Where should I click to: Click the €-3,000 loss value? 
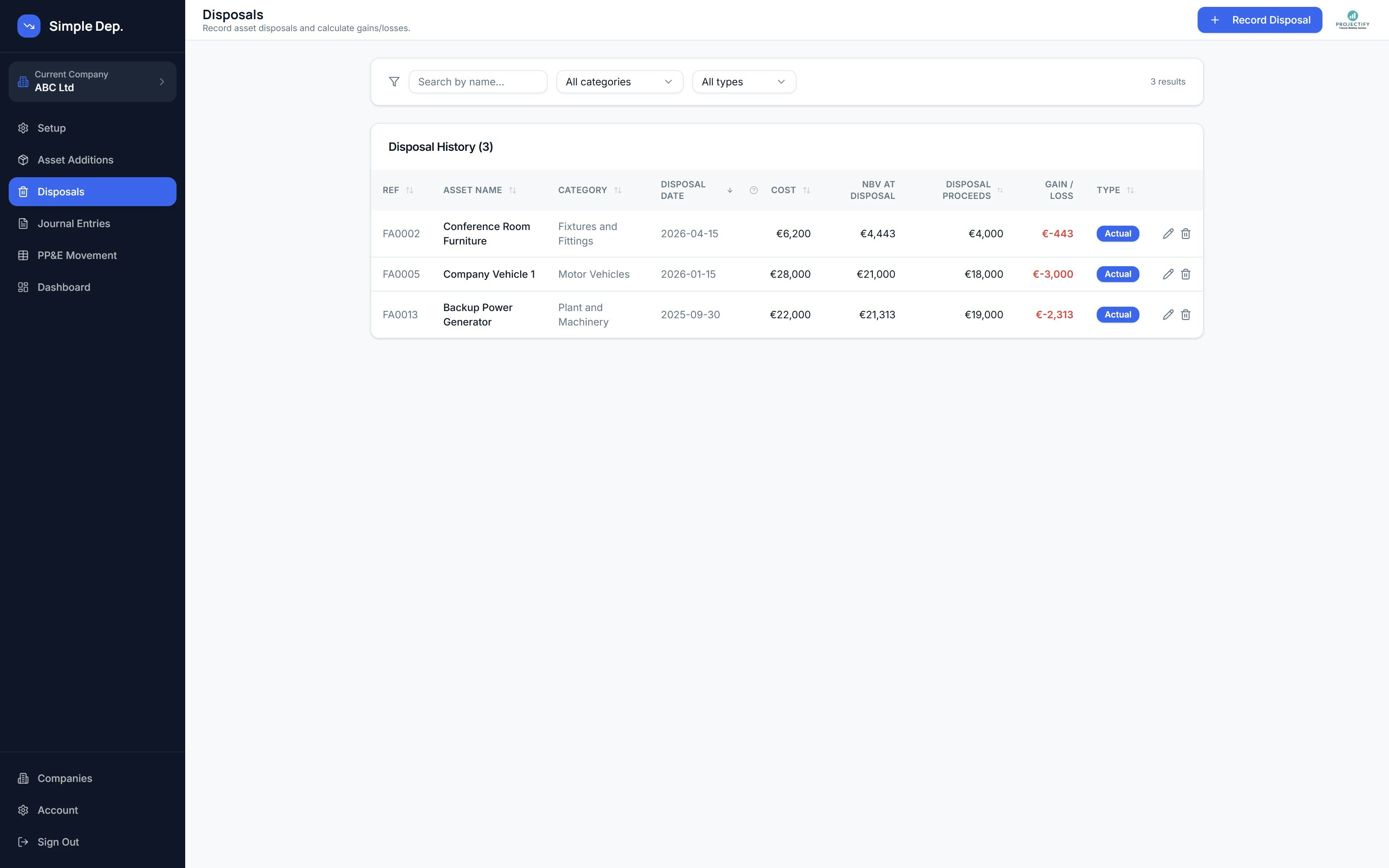click(x=1053, y=274)
